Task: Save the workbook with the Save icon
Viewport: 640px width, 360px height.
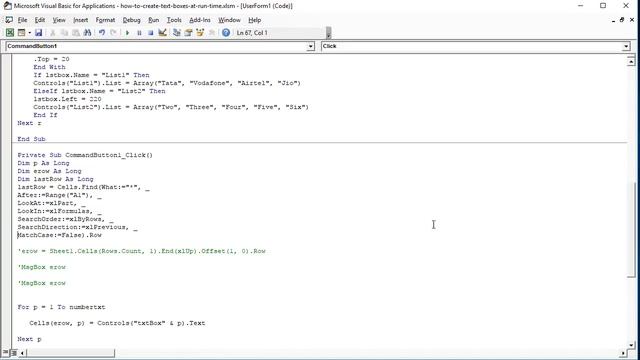Action: [38, 33]
